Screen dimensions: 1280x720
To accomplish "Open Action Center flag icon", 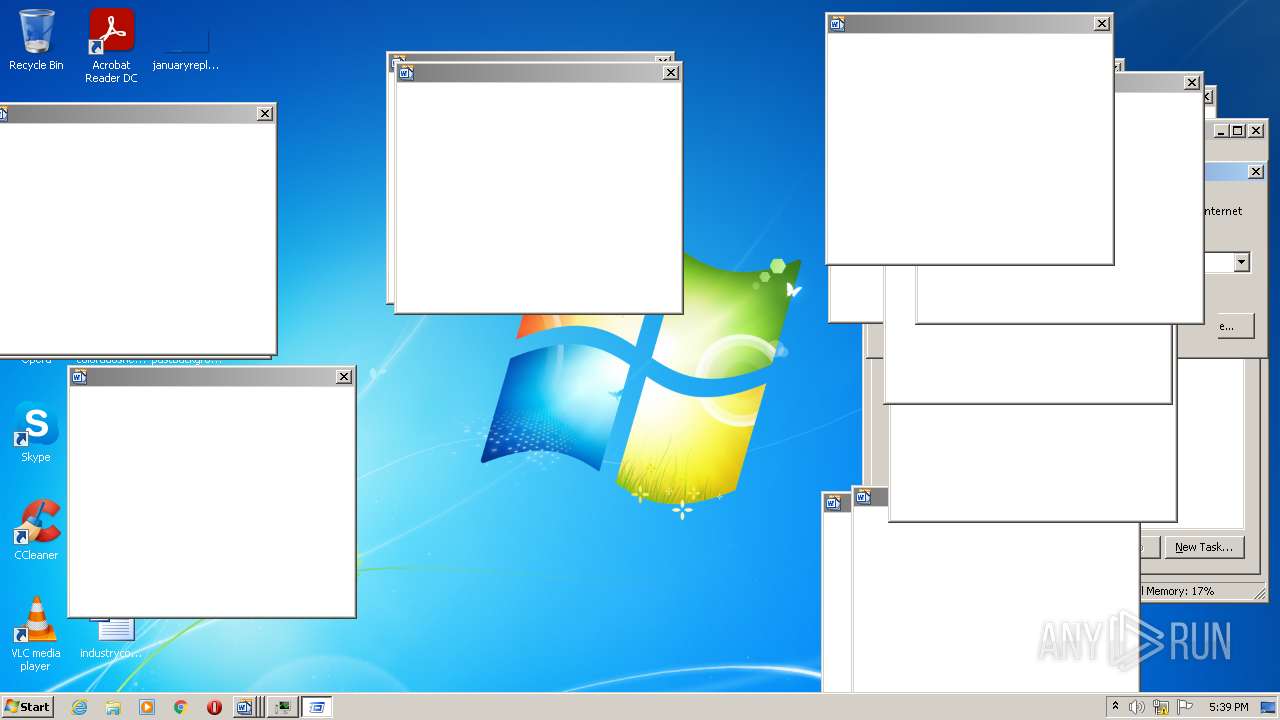I will pyautogui.click(x=1185, y=707).
